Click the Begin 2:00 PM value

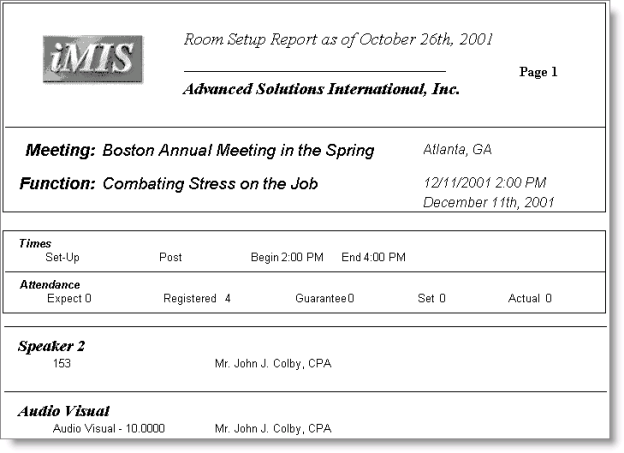click(287, 257)
